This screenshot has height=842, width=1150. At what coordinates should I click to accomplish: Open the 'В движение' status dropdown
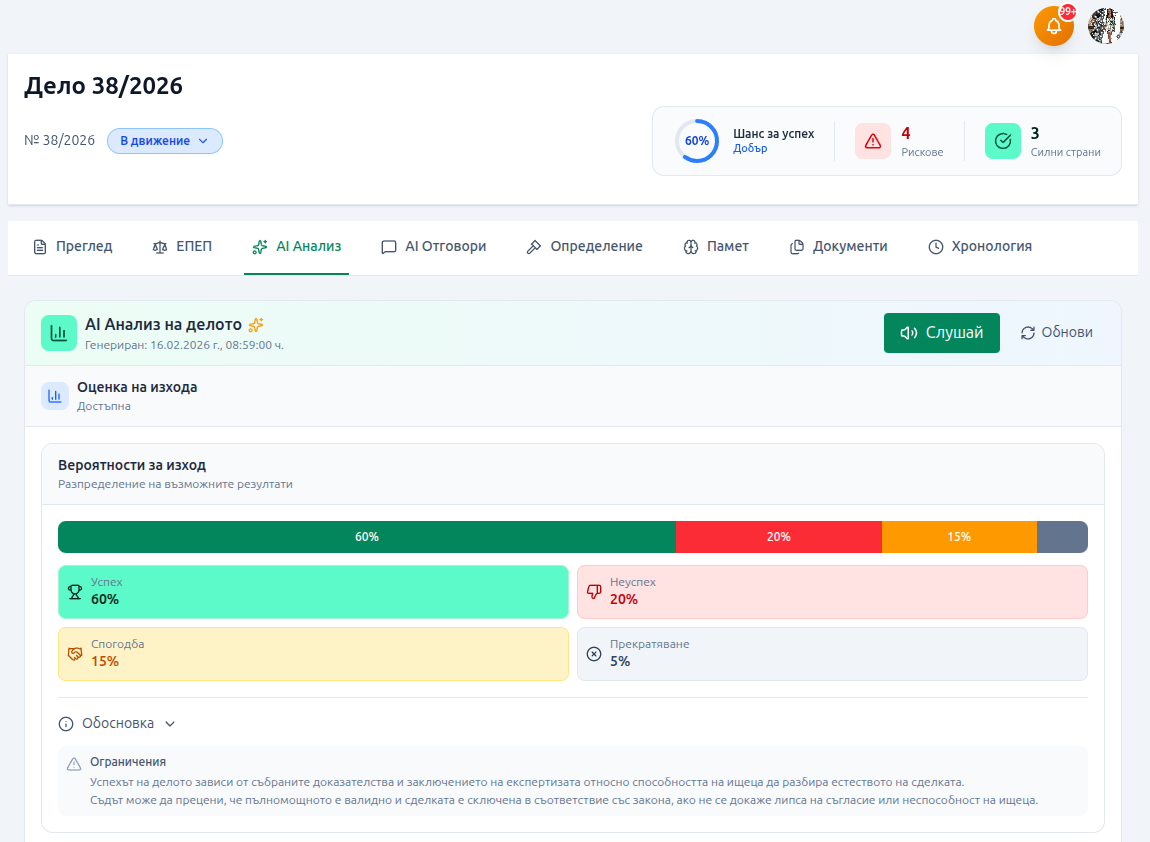[x=164, y=141]
